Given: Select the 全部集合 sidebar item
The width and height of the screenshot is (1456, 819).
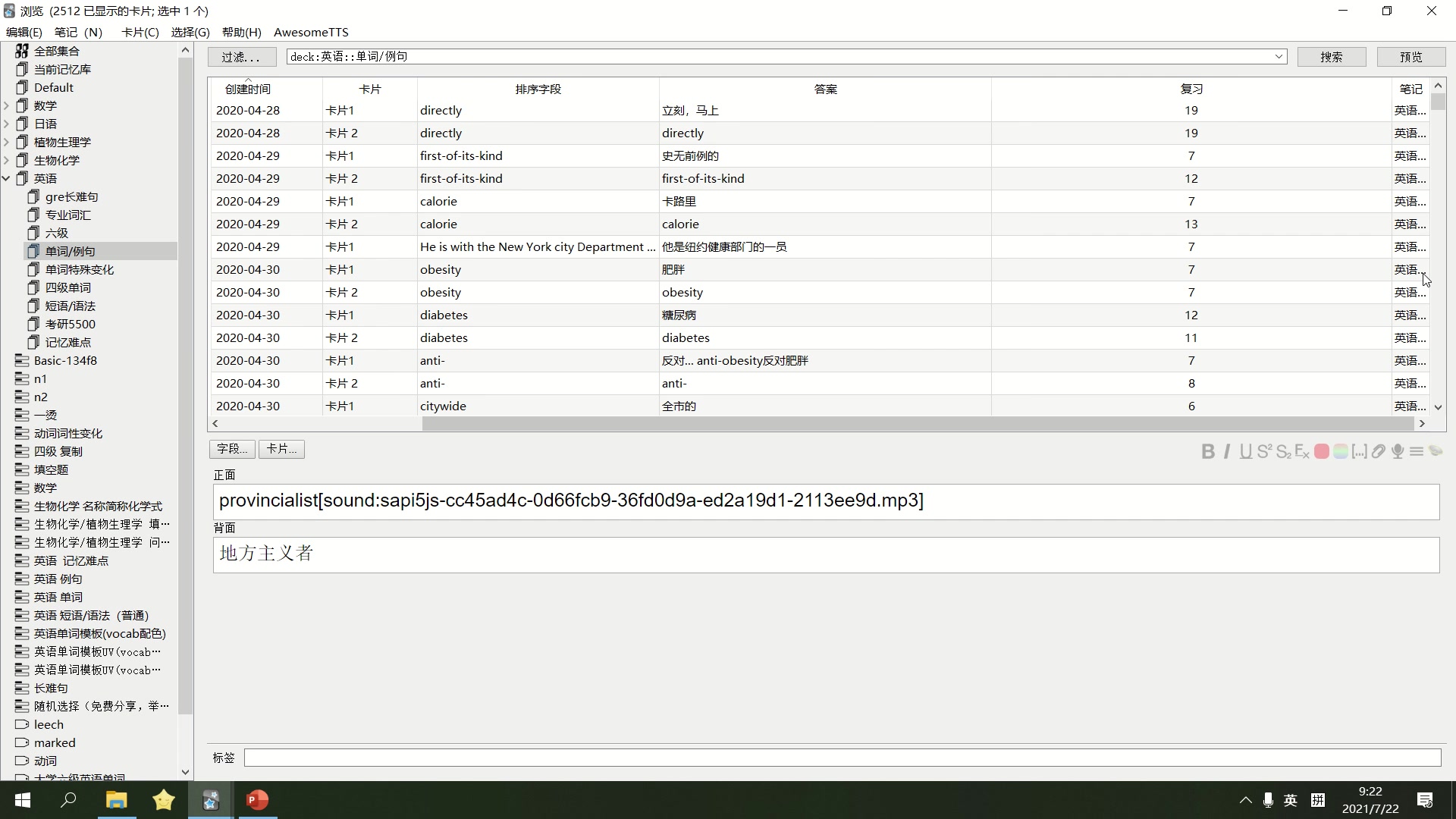Looking at the screenshot, I should (x=57, y=51).
